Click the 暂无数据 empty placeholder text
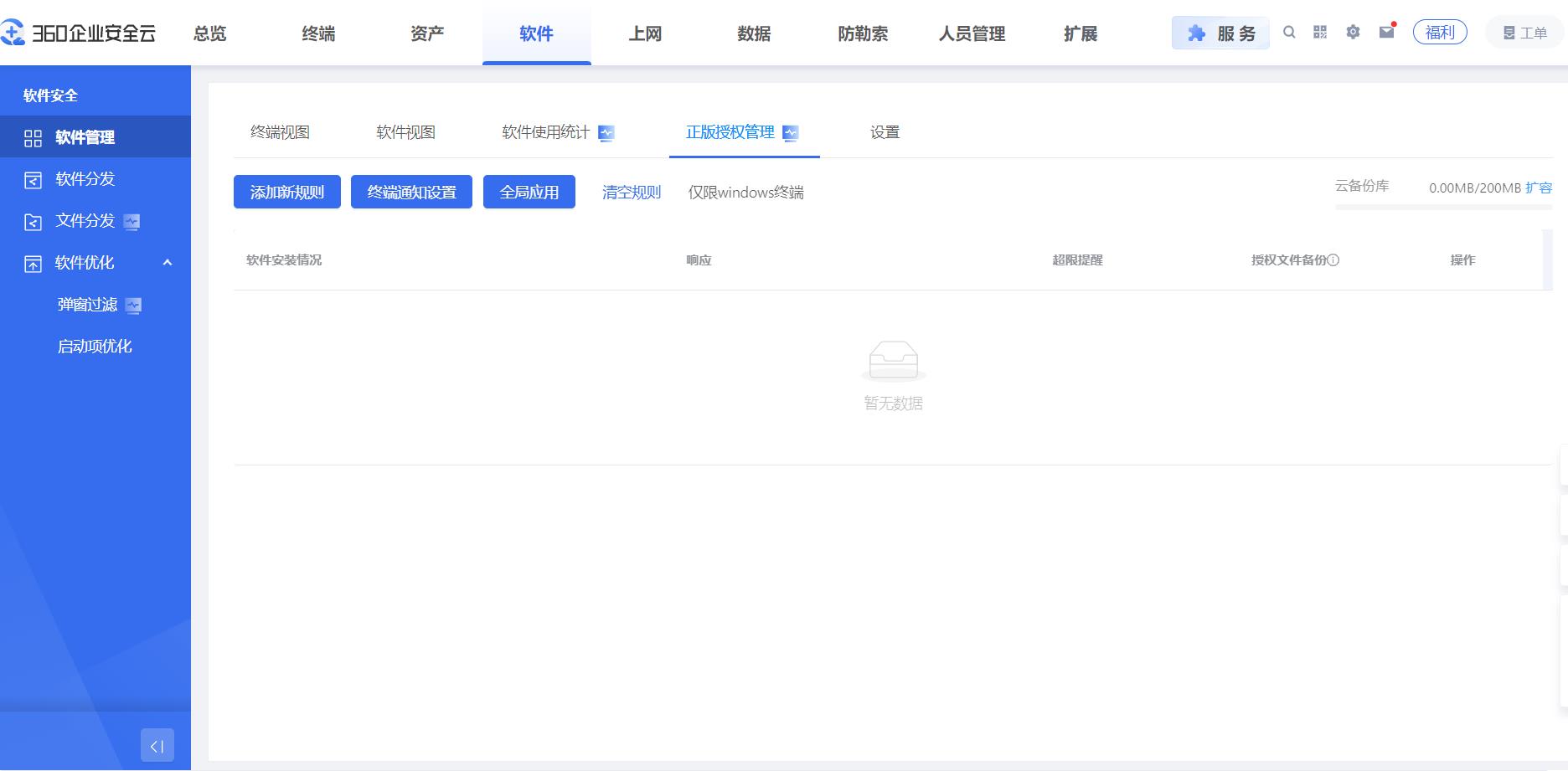The image size is (1568, 771). pos(893,403)
